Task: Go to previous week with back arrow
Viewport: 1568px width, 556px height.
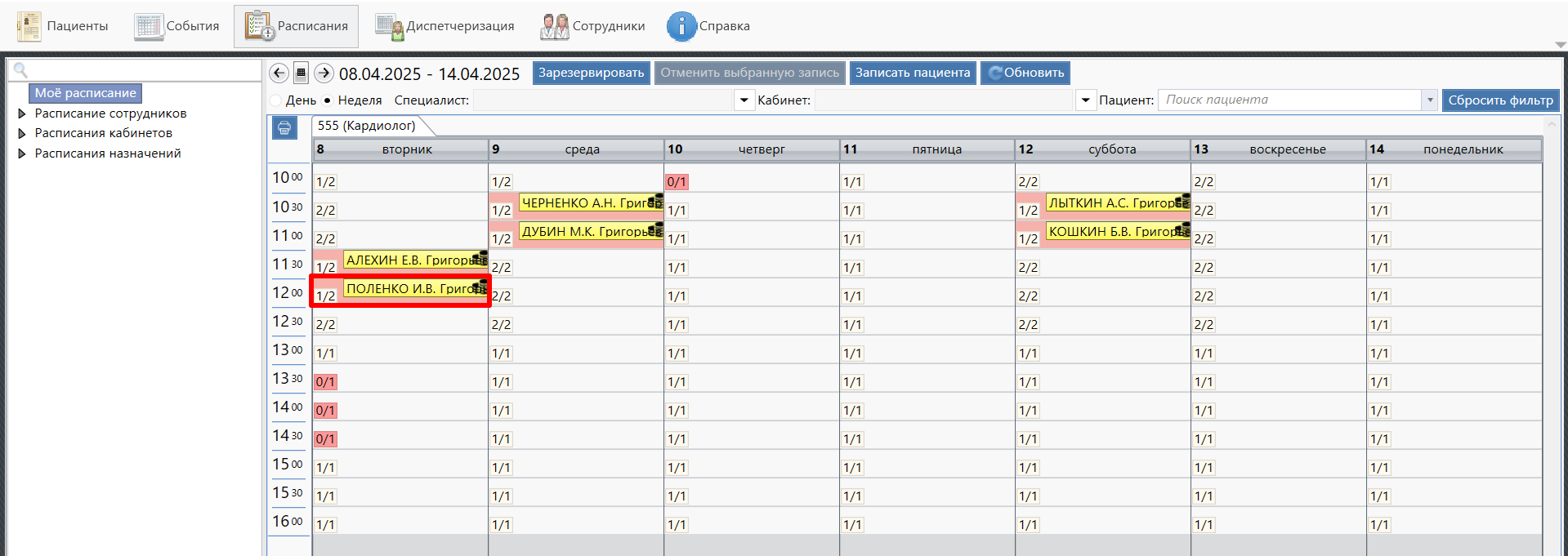Action: click(x=279, y=73)
